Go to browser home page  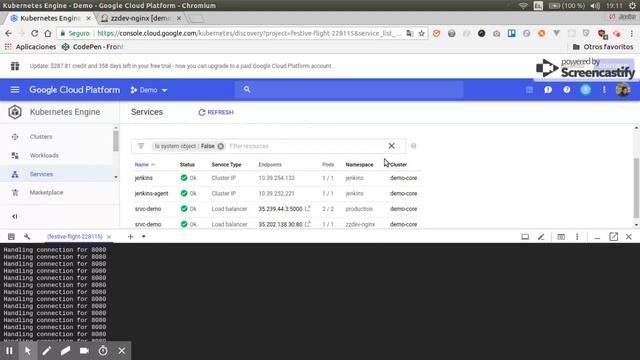point(48,33)
